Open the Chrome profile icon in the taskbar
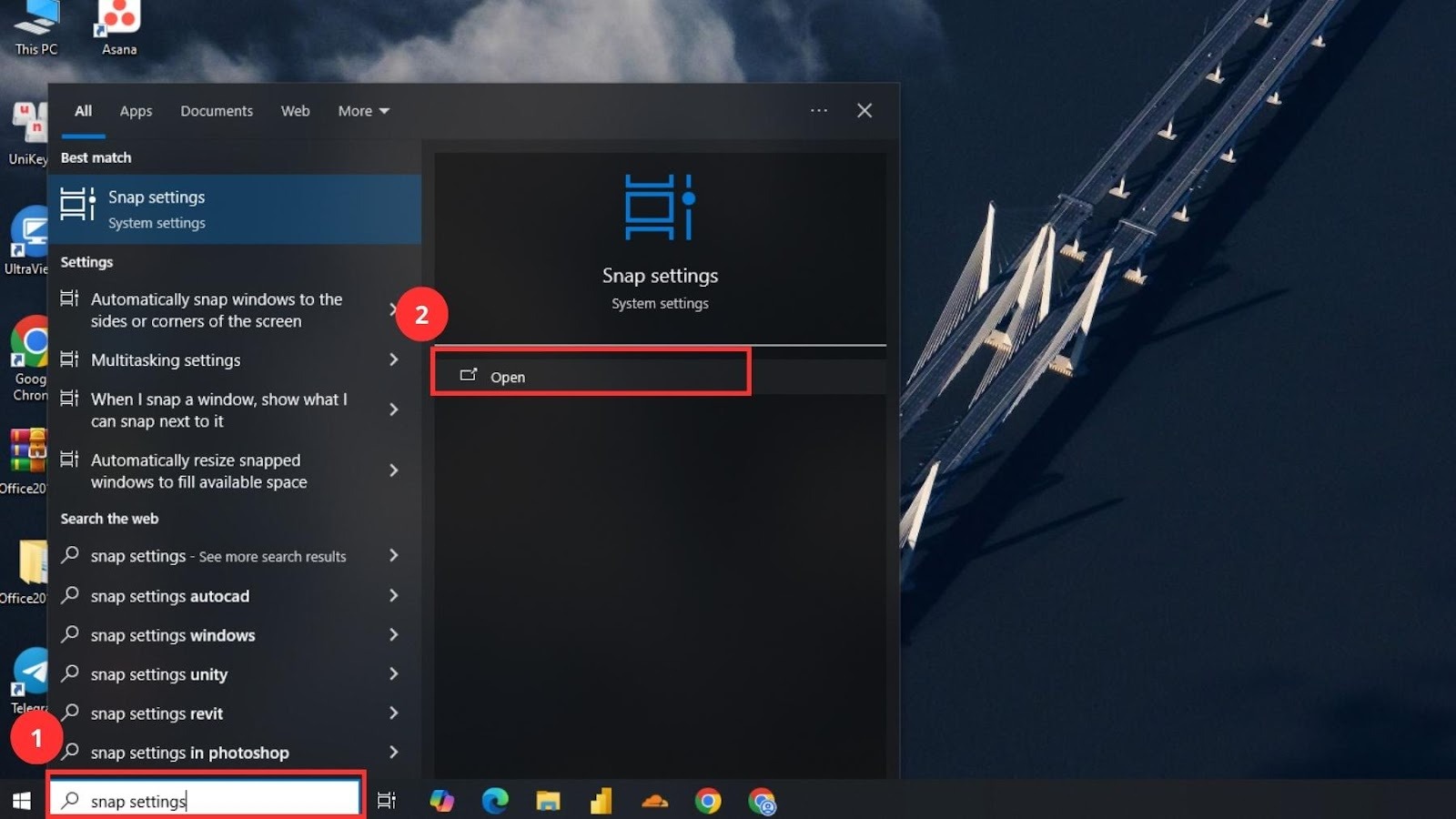The image size is (1456, 819). (x=762, y=801)
